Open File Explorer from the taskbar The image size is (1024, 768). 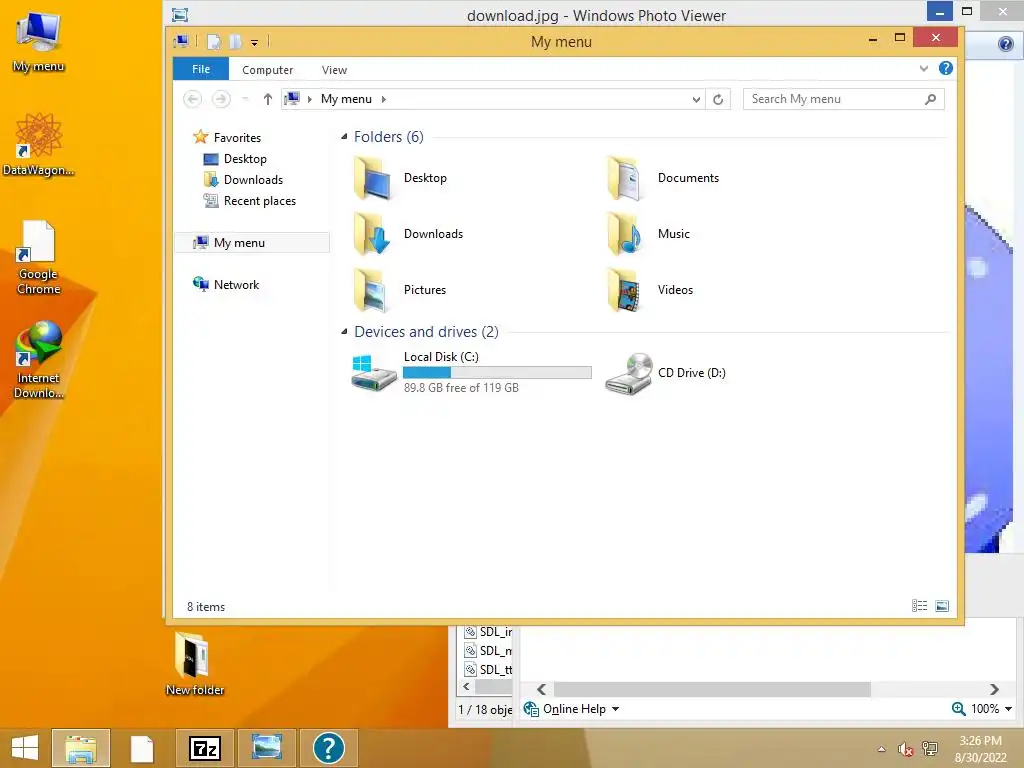click(81, 748)
